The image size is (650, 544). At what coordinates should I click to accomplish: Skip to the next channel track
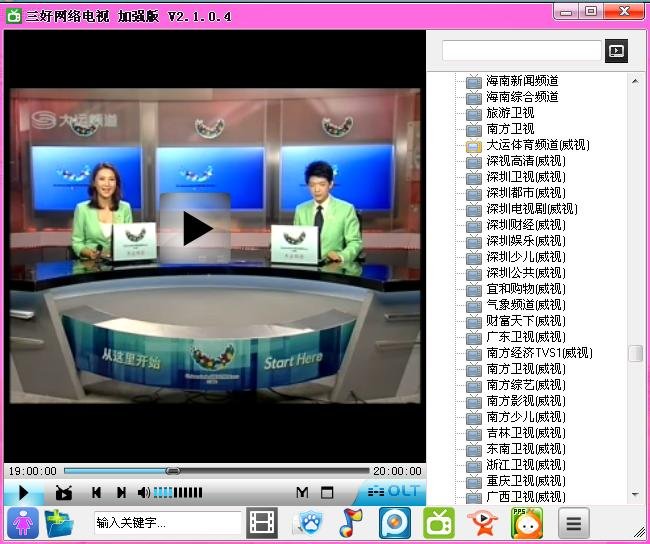121,492
